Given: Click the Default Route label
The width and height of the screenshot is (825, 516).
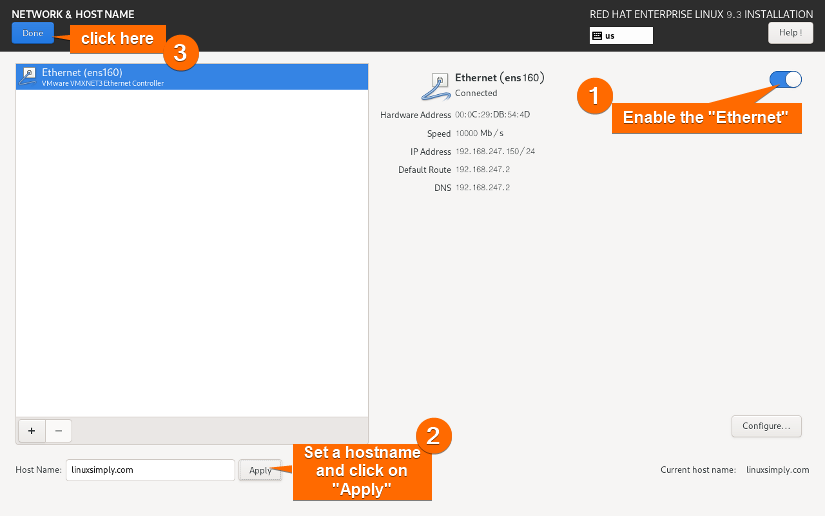Looking at the screenshot, I should 425,169.
